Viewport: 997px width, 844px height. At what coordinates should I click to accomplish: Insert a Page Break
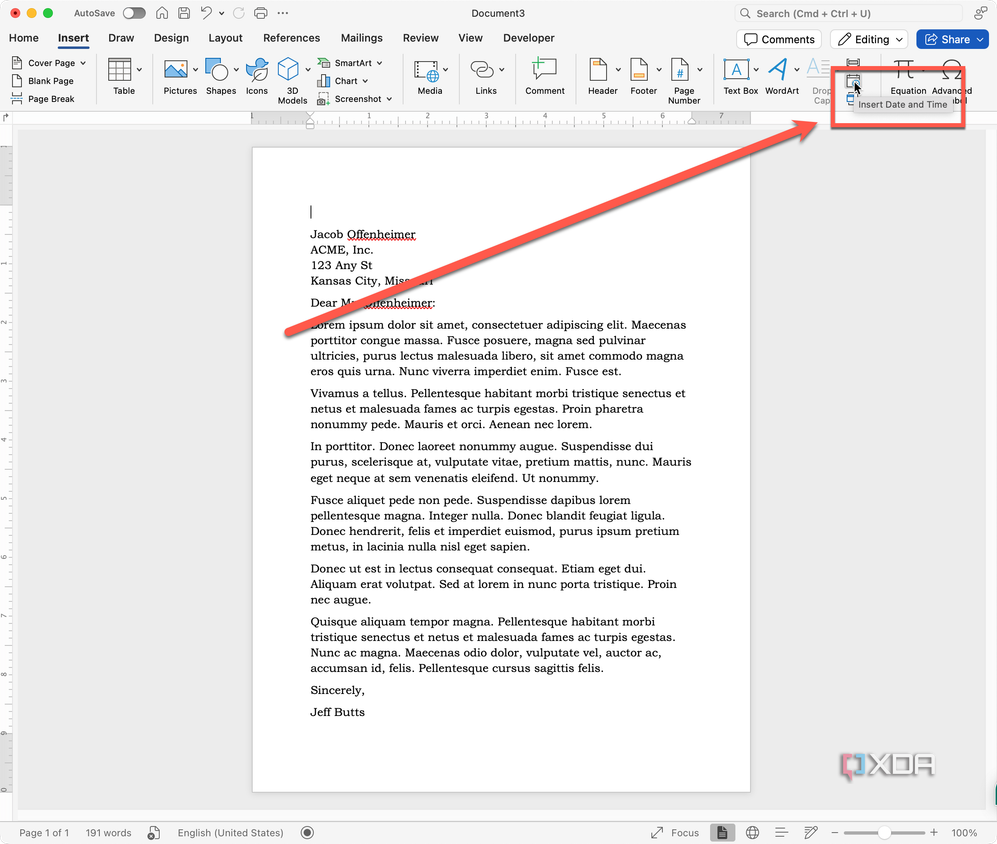click(x=43, y=99)
